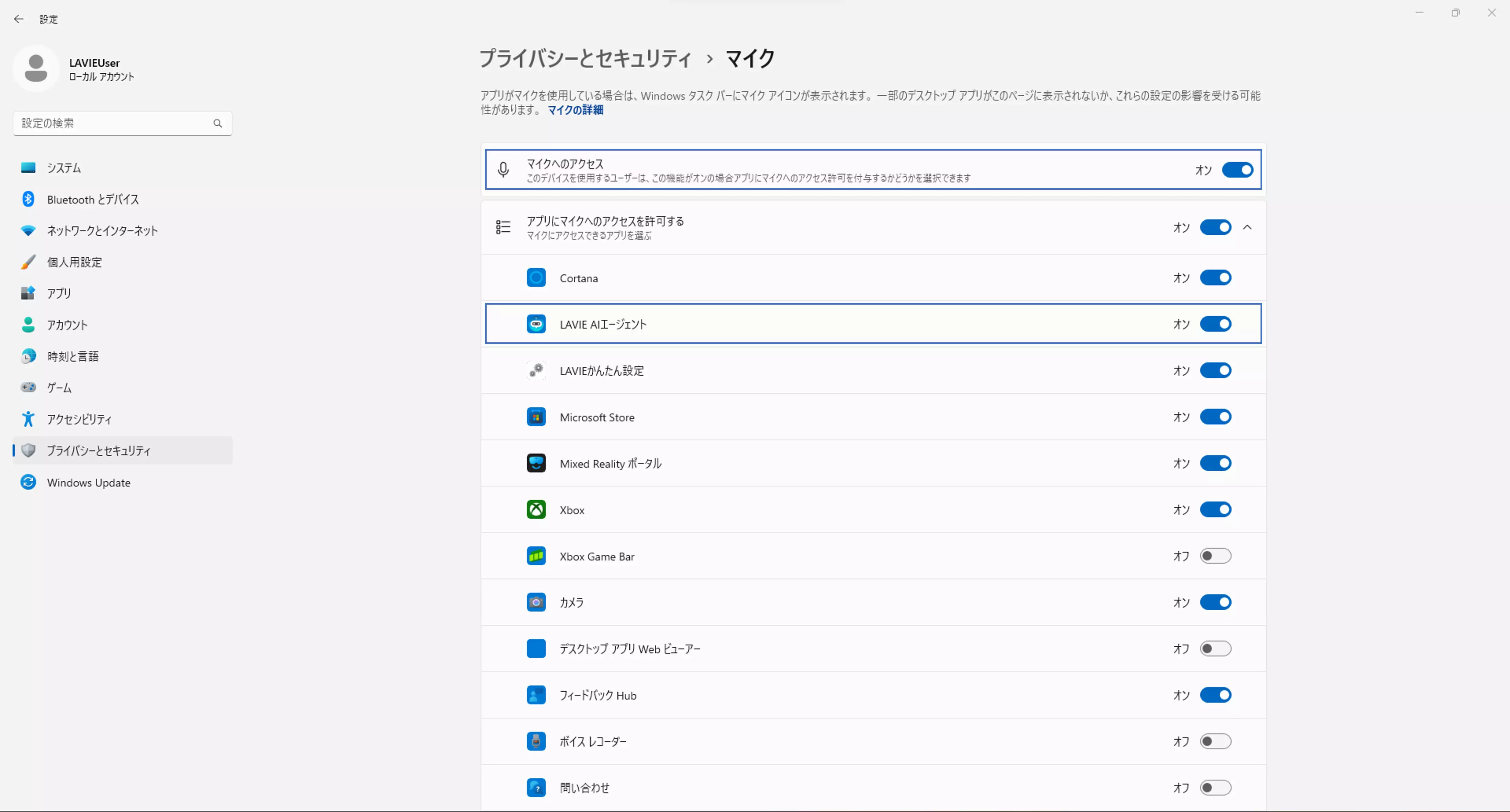The height and width of the screenshot is (812, 1510).
Task: Click the アクセシビリティ figure icon
Action: click(28, 419)
